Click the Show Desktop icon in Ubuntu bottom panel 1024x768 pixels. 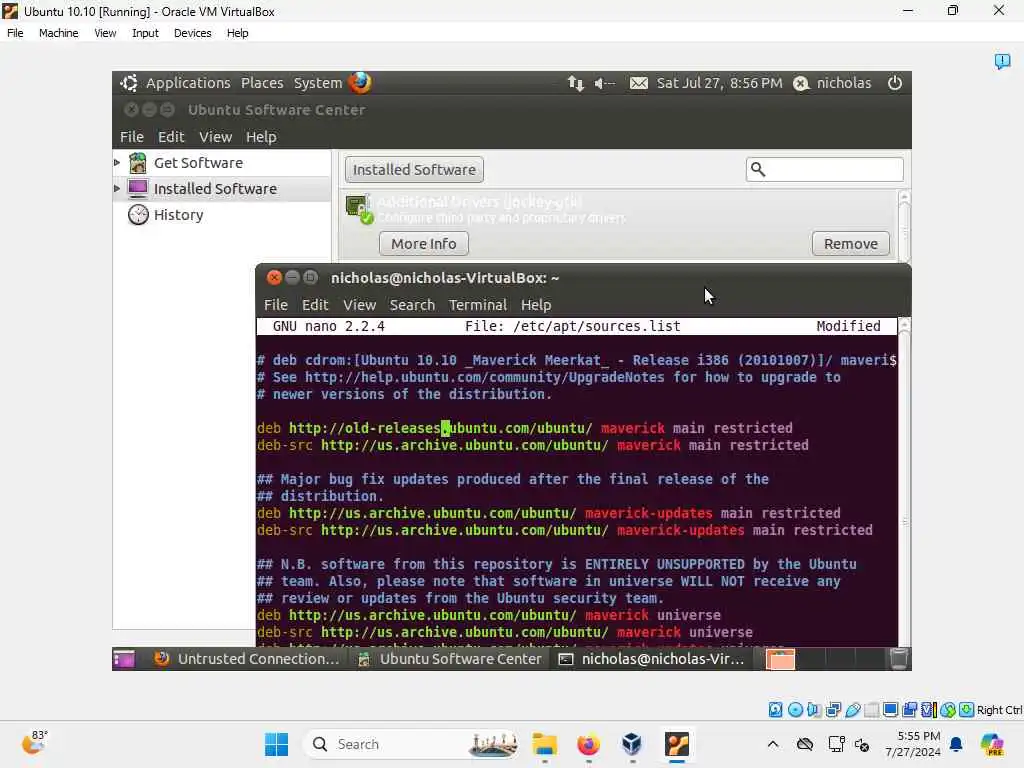coord(124,659)
